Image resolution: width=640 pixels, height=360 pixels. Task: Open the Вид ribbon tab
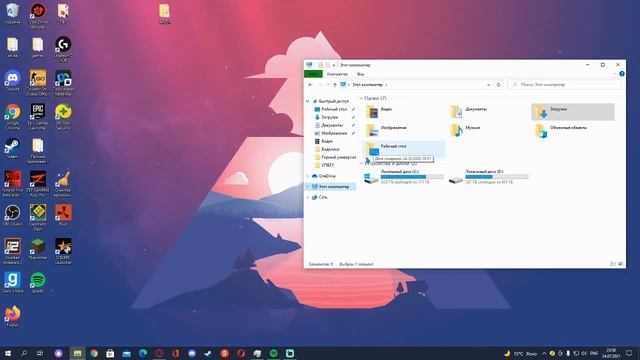(360, 74)
